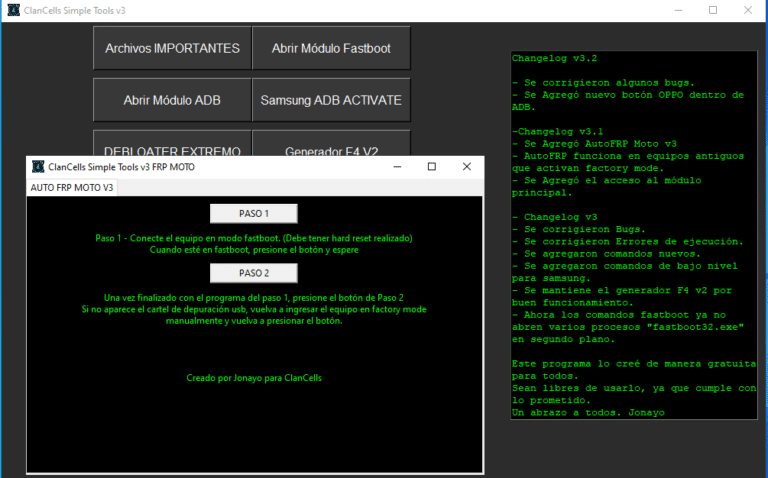The height and width of the screenshot is (478, 768).
Task: Close the FRP MOTO window
Action: click(x=467, y=167)
